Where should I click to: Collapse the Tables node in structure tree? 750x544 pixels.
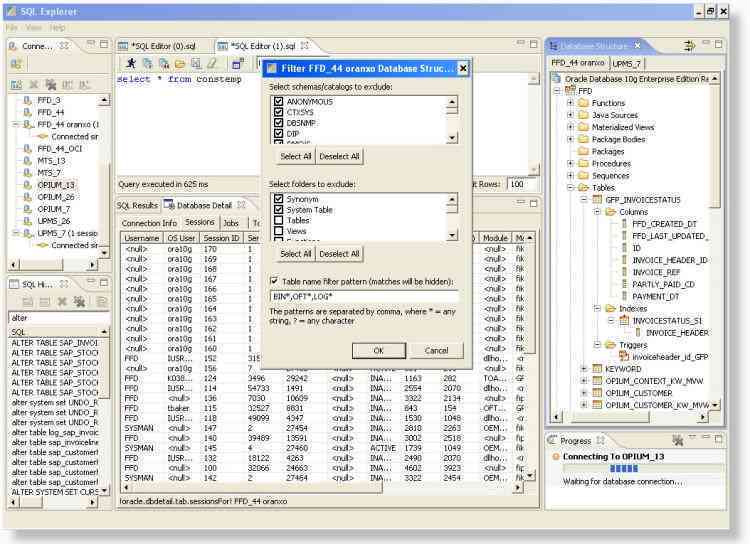tap(570, 188)
